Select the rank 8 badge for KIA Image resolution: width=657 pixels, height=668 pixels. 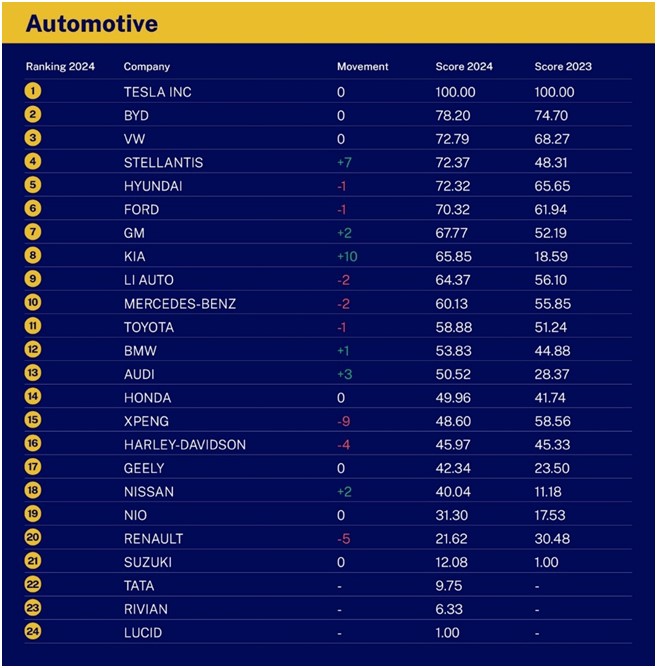(33, 256)
